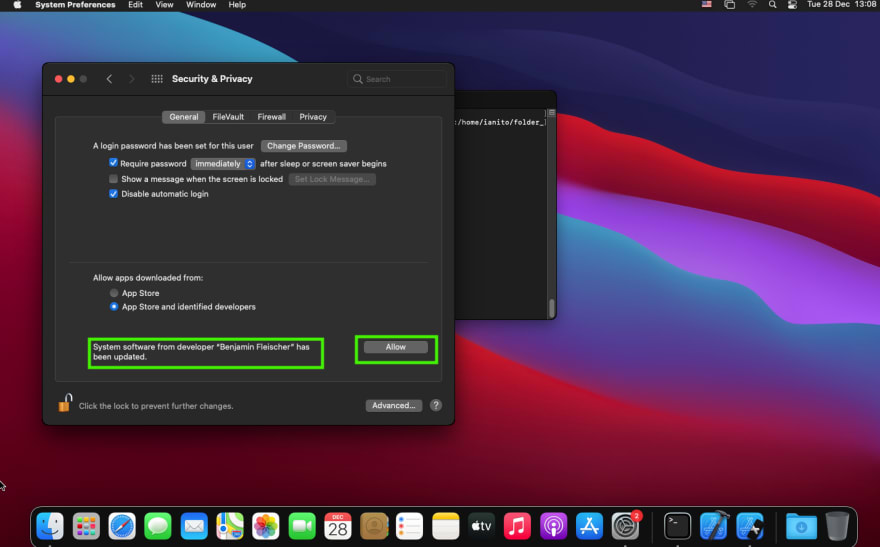Open Music from the dock

coord(517,526)
